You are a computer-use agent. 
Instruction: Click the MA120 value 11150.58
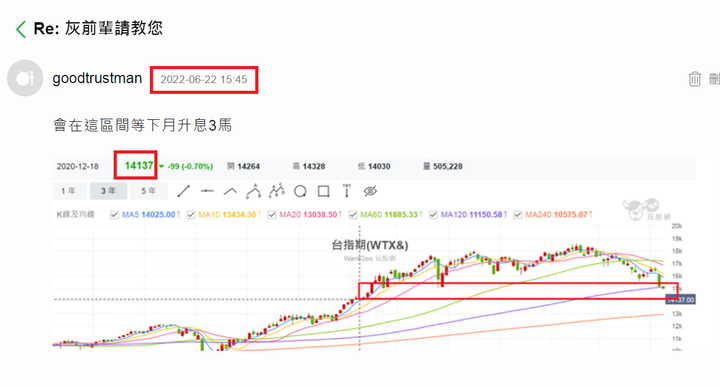point(486,214)
